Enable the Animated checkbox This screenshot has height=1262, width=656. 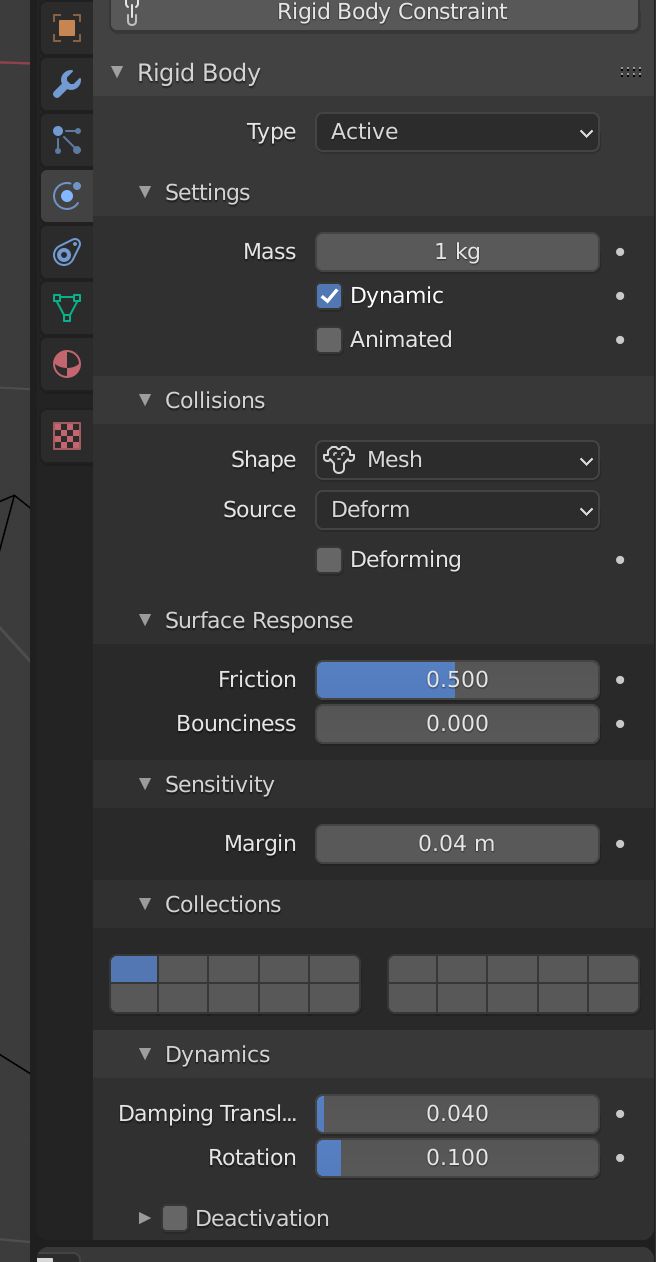[329, 340]
